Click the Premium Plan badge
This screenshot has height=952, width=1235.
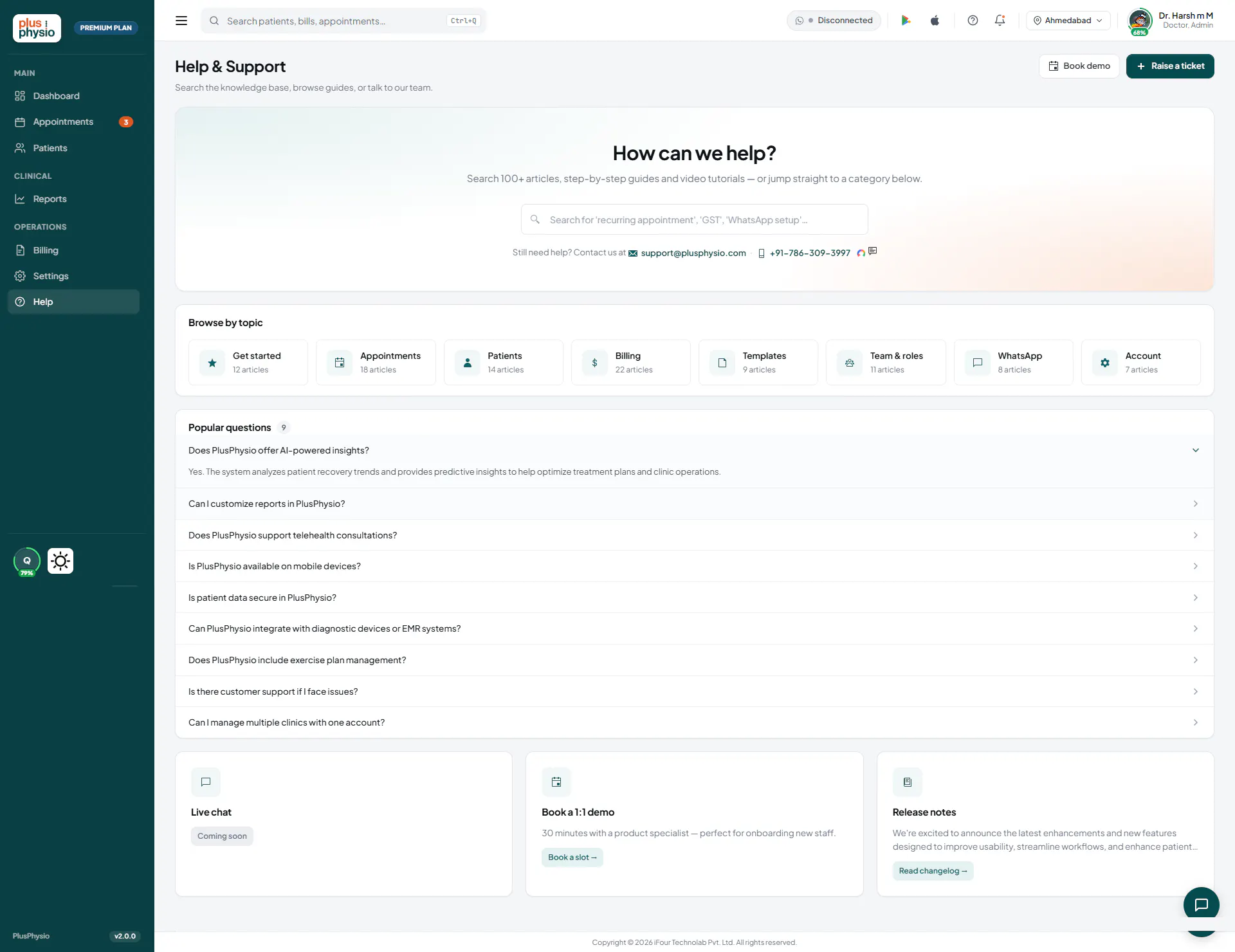(105, 28)
